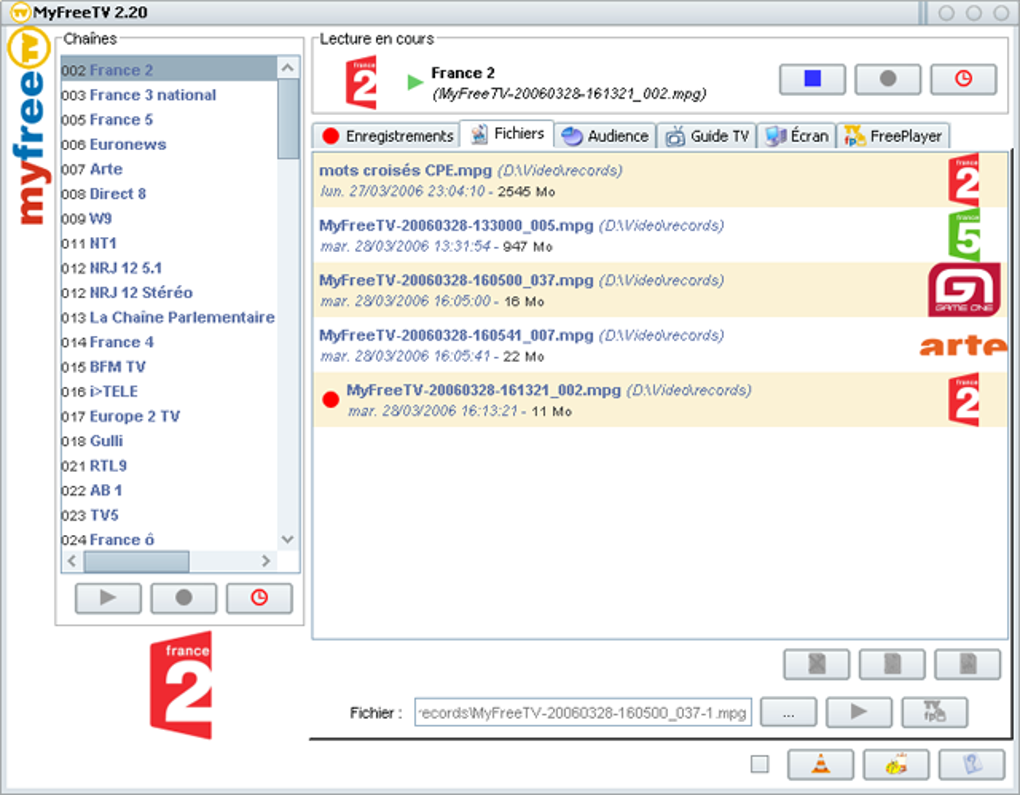Select channel 008 Direct 8
Screen dimensions: 1020x795
coord(169,194)
